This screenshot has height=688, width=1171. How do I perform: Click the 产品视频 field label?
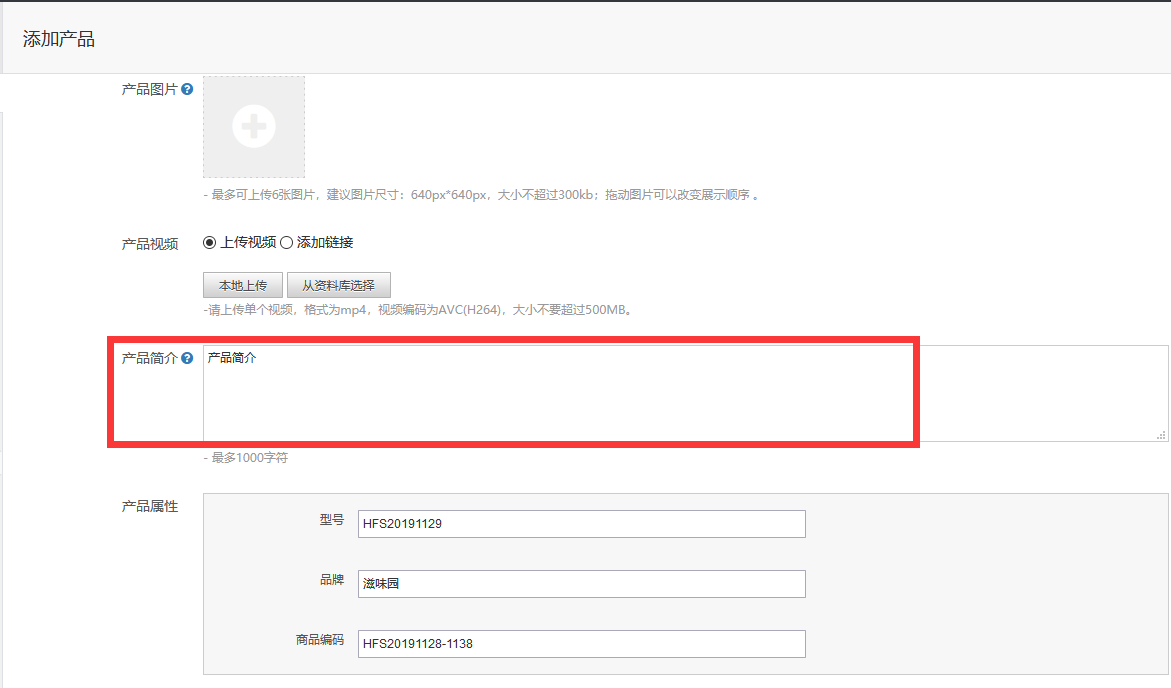149,244
